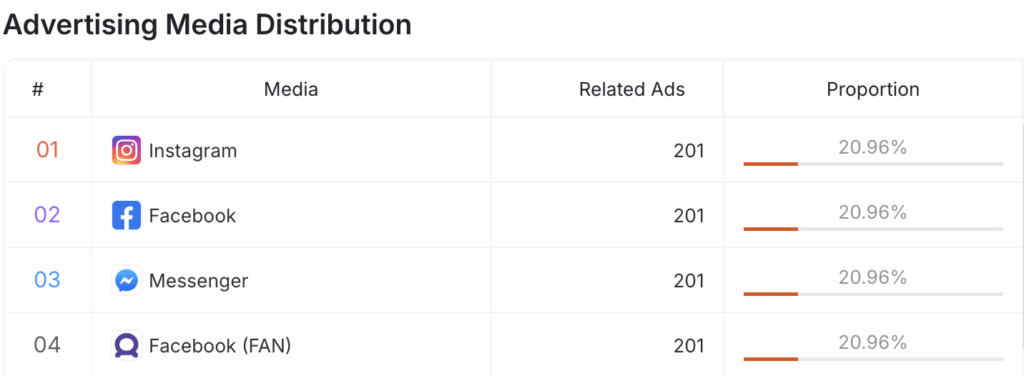The image size is (1024, 376).
Task: Click the Advertising Media Distribution heading
Action: 208,24
